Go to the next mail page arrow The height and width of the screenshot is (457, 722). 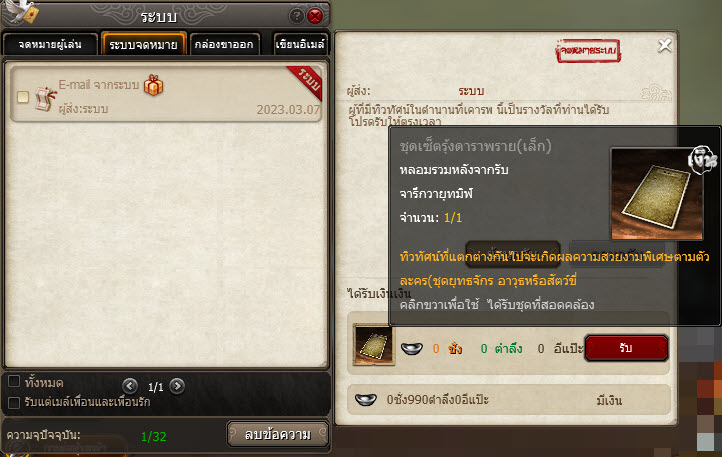coord(177,386)
